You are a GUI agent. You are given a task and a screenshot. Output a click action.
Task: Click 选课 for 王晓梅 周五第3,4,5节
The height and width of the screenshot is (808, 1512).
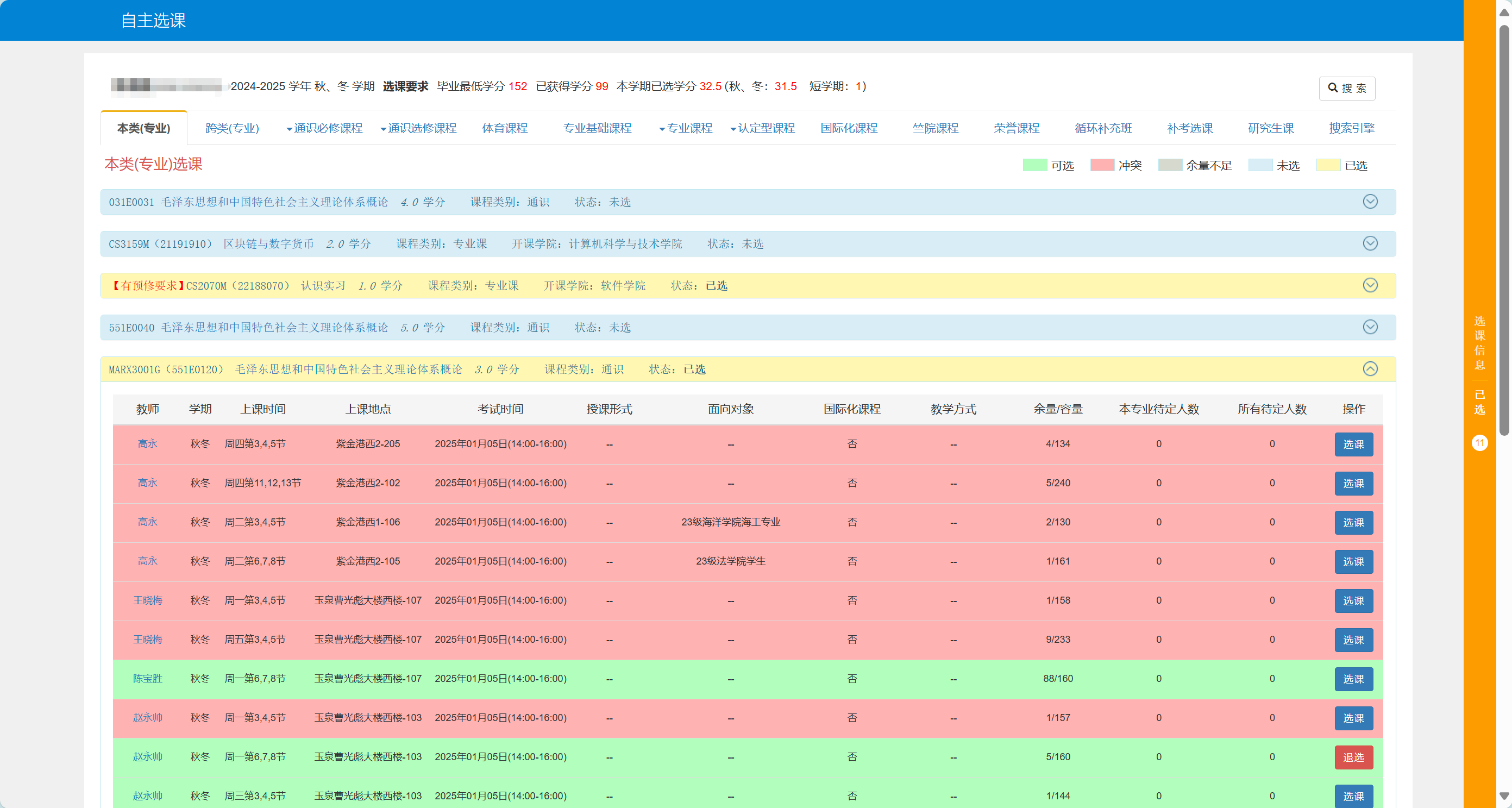pos(1353,640)
